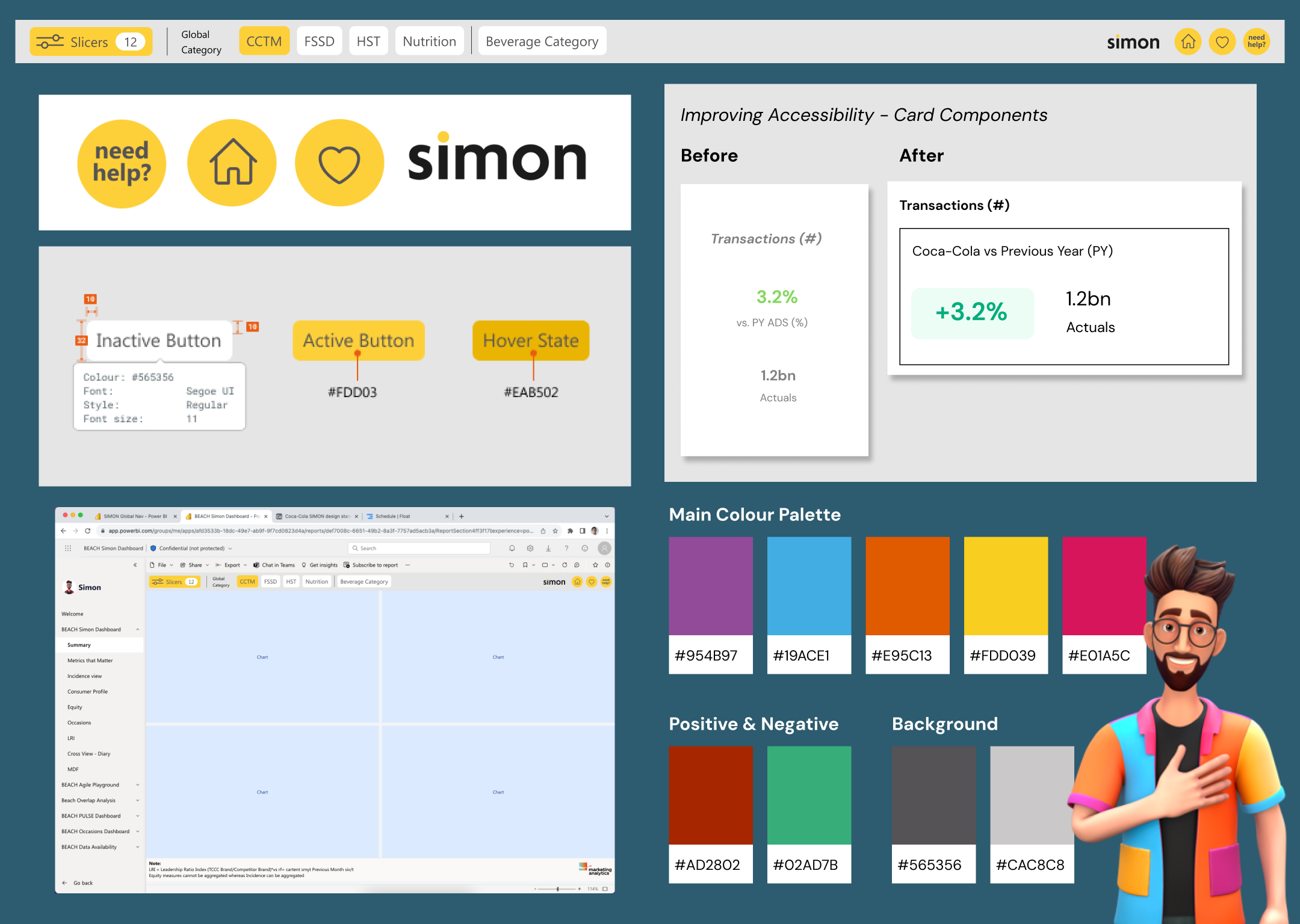The image size is (1300, 924).
Task: Click the Active Button sample
Action: point(359,340)
